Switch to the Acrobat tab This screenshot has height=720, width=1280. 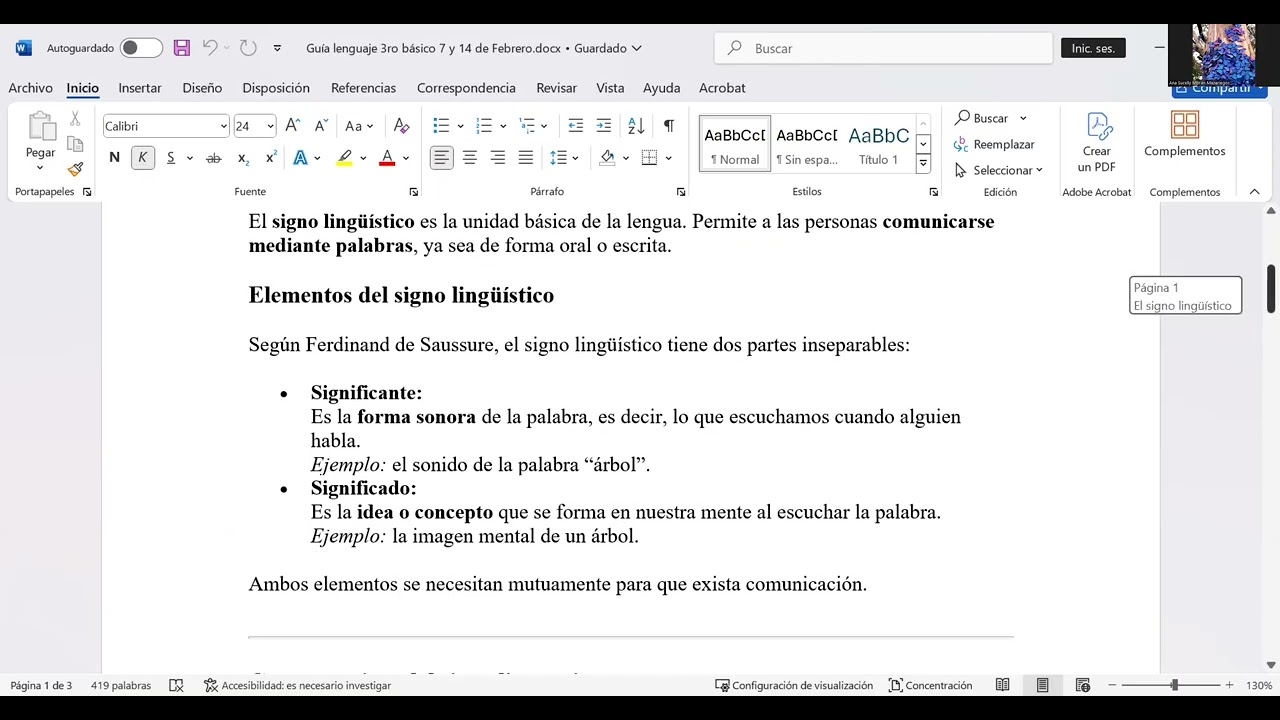tap(722, 88)
